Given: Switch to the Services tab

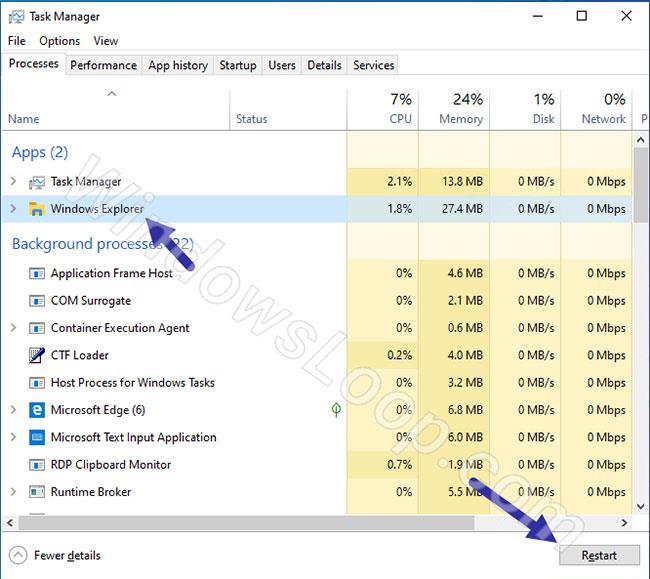Looking at the screenshot, I should point(374,65).
